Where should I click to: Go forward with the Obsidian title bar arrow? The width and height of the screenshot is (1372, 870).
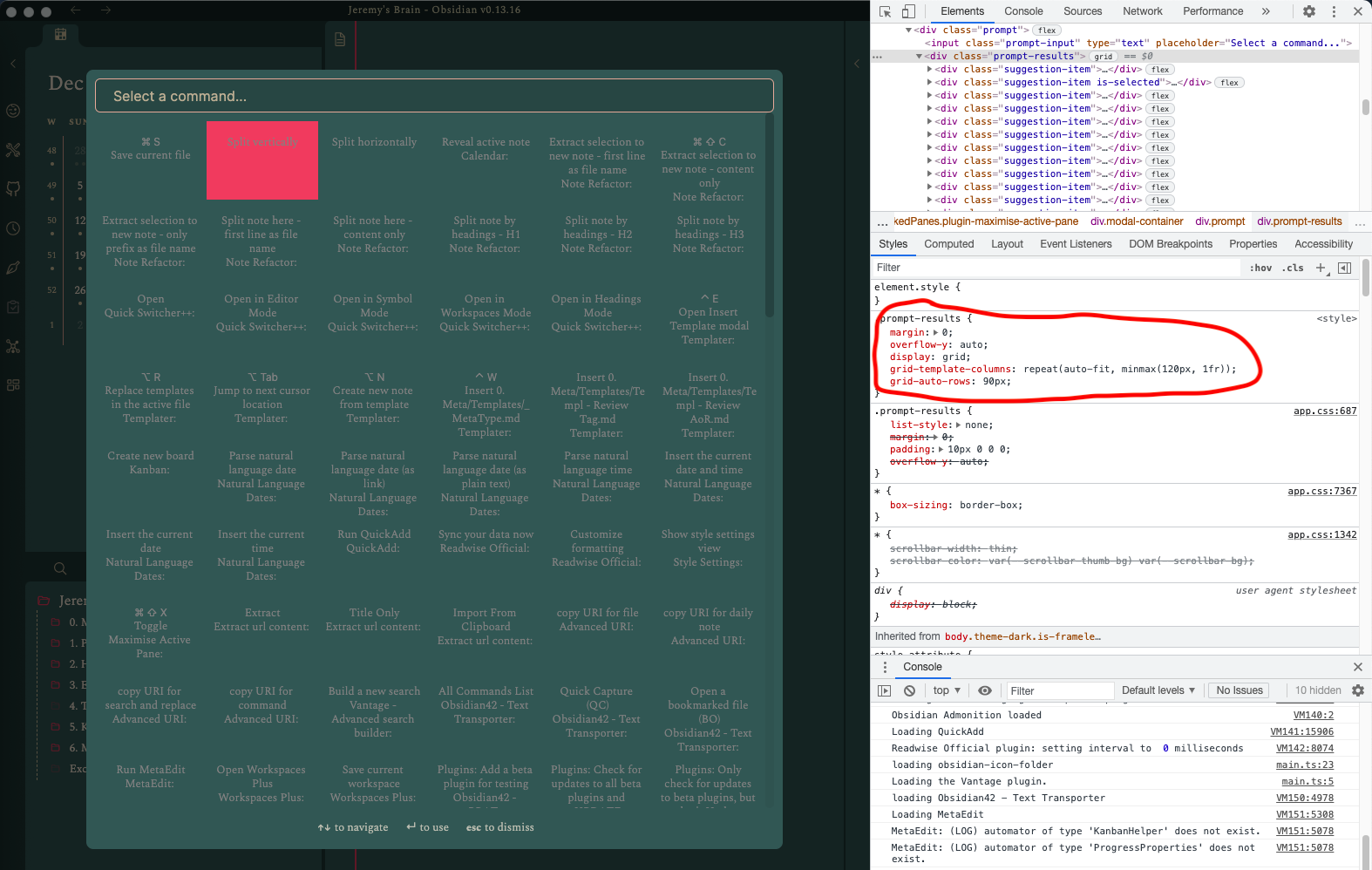point(105,10)
